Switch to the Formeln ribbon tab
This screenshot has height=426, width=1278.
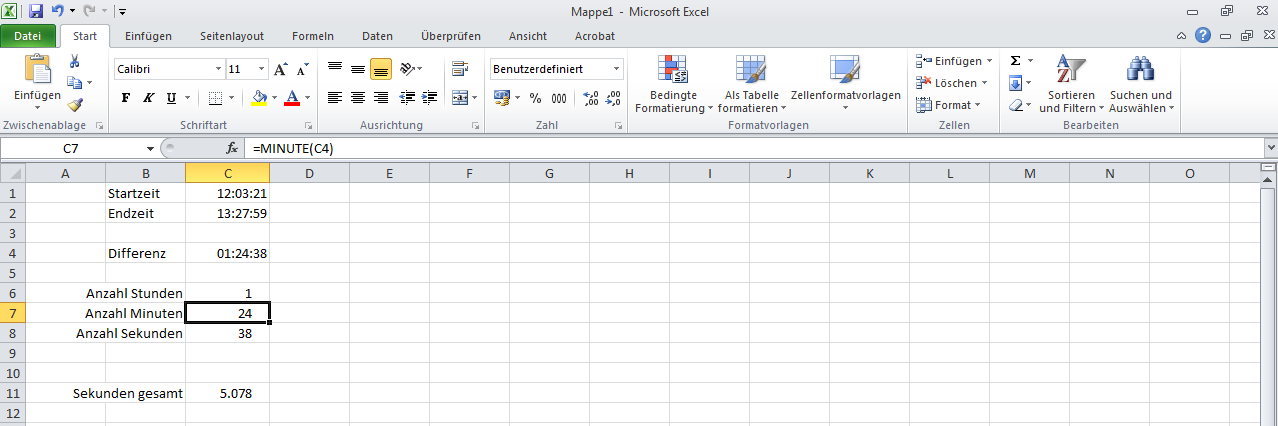312,36
